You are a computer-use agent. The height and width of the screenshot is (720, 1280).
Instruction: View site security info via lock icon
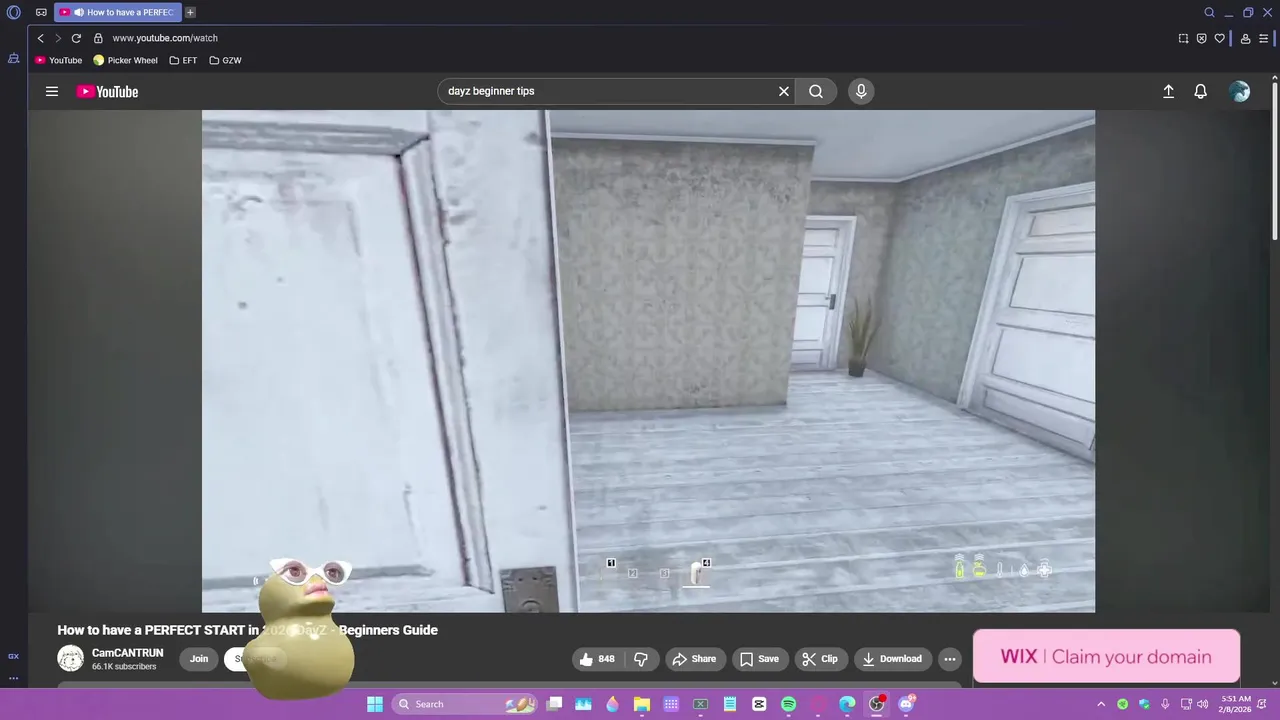(x=98, y=38)
